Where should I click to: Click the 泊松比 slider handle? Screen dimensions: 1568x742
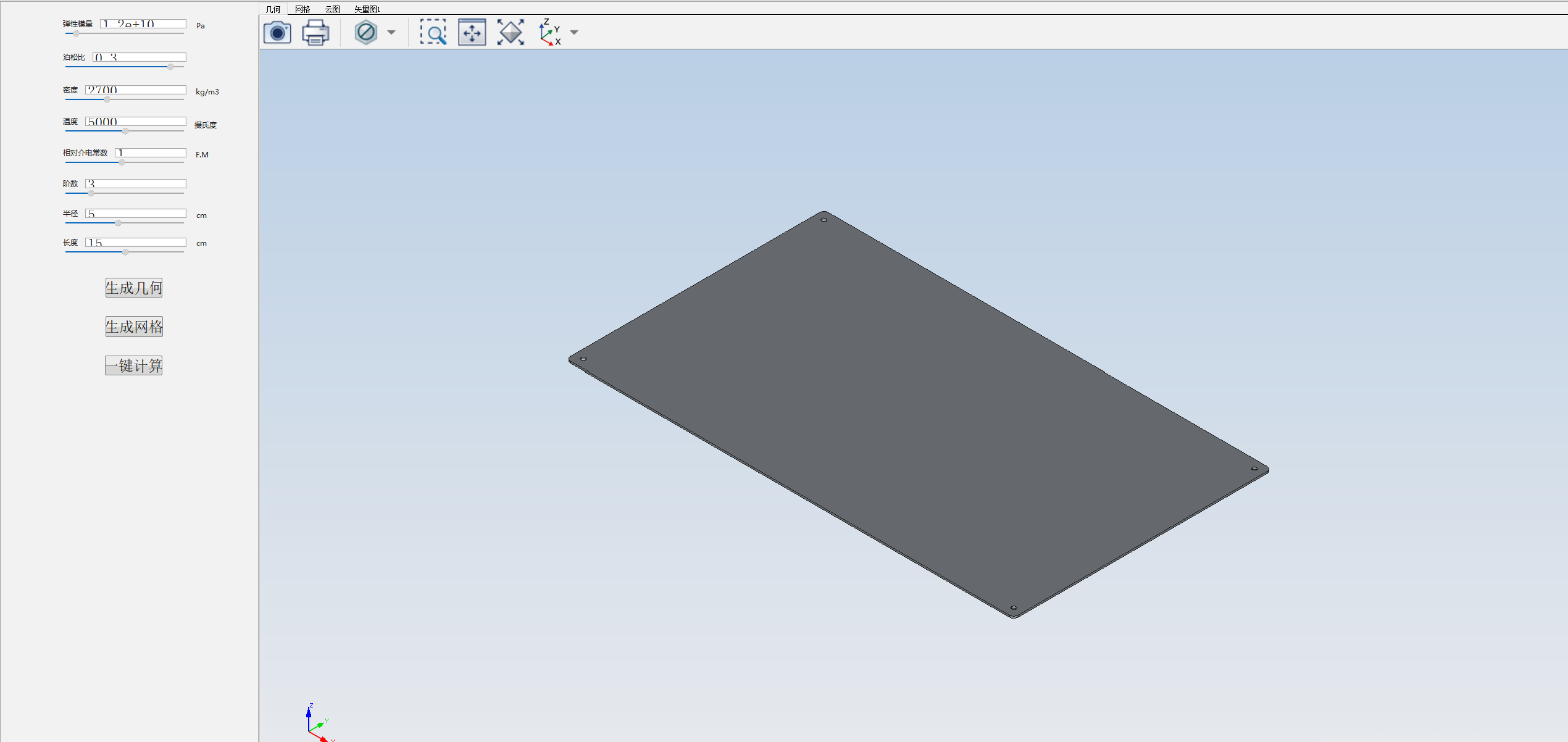coord(170,67)
